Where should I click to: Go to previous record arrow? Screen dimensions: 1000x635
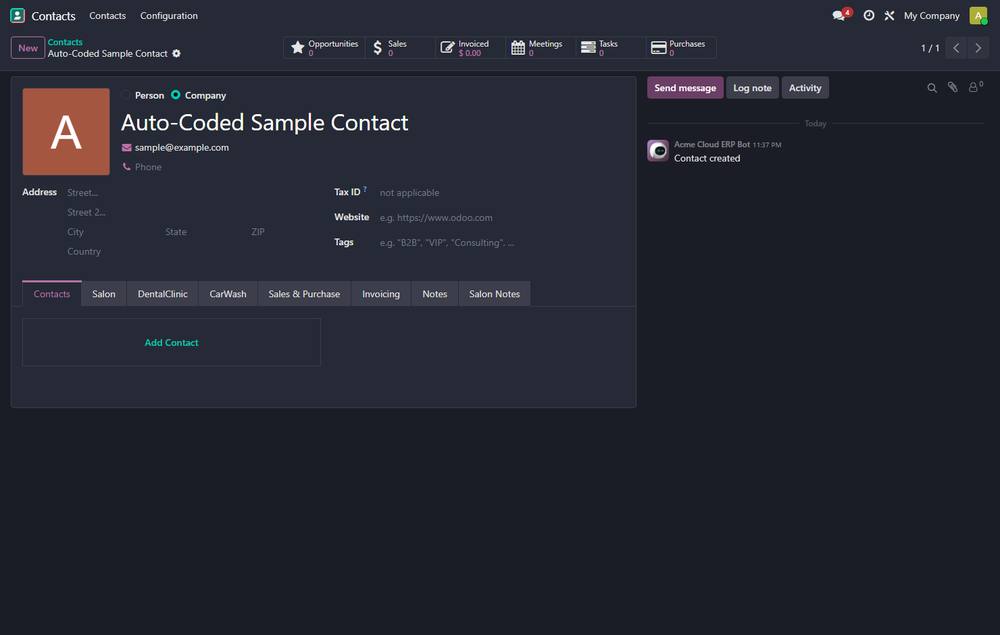[x=956, y=48]
